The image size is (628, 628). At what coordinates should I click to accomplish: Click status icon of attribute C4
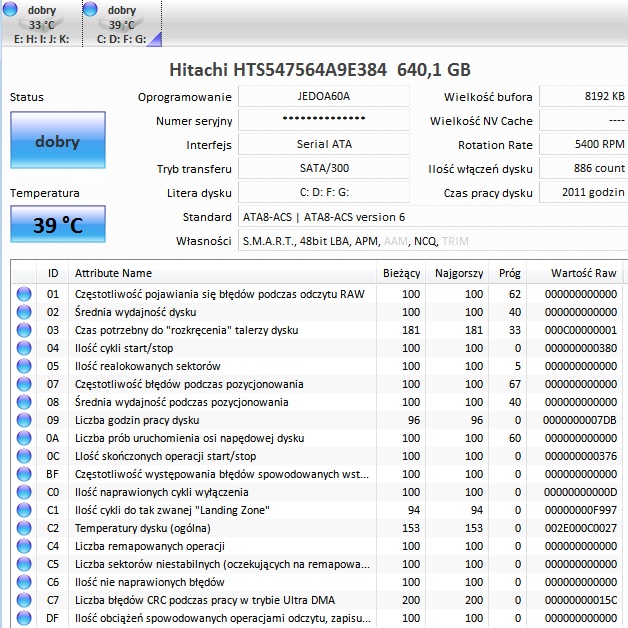click(x=24, y=546)
